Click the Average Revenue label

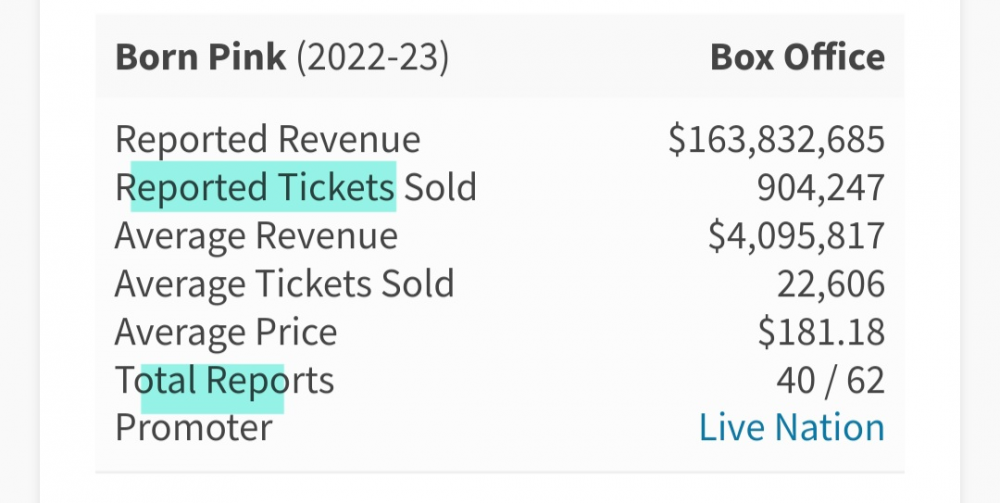point(256,236)
